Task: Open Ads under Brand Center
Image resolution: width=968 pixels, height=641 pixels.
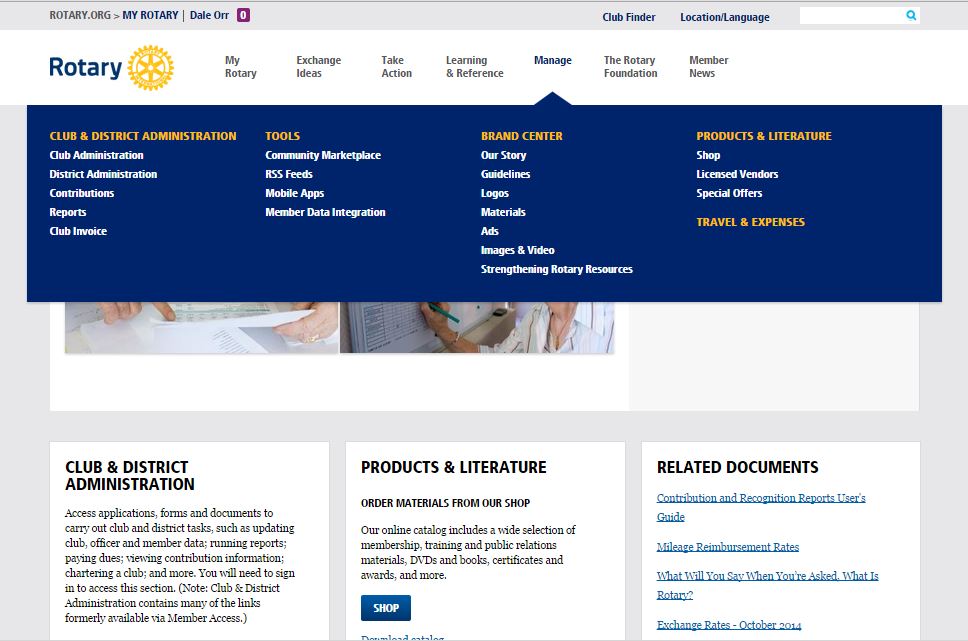Action: point(490,231)
